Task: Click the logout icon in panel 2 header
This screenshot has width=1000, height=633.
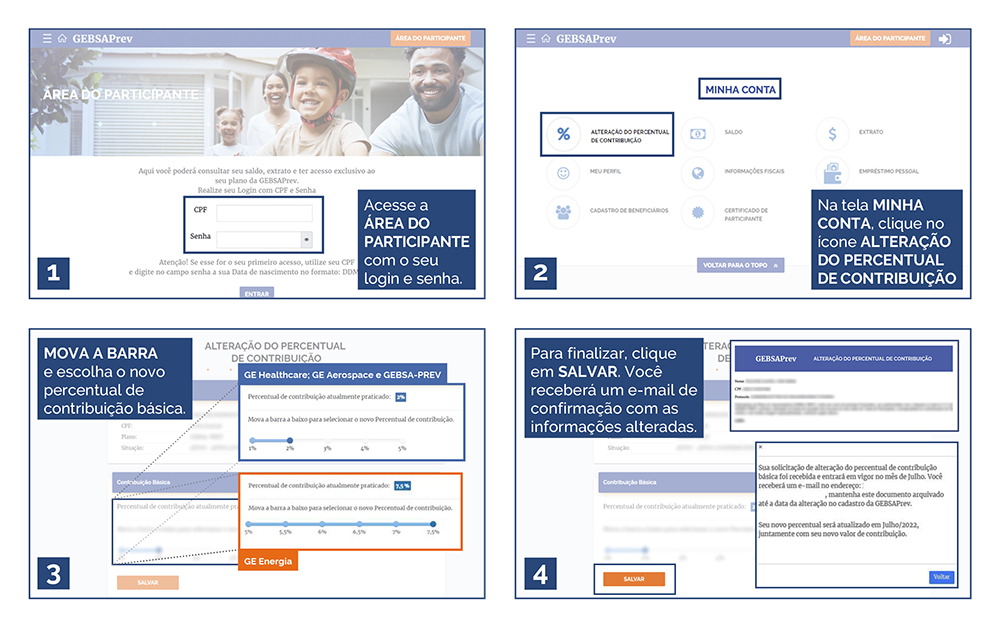Action: (x=945, y=39)
